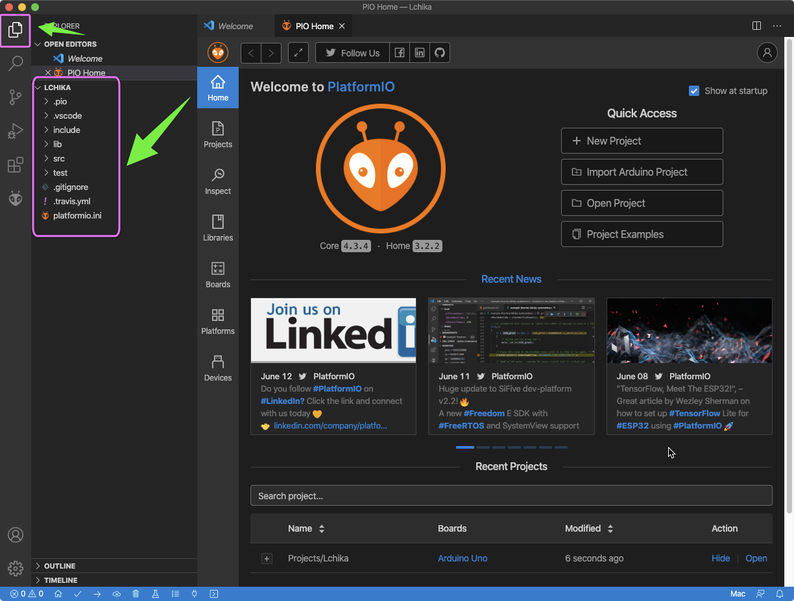Viewport: 794px width, 601px height.
Task: Open Boards in PIO sidebar
Action: tap(217, 275)
